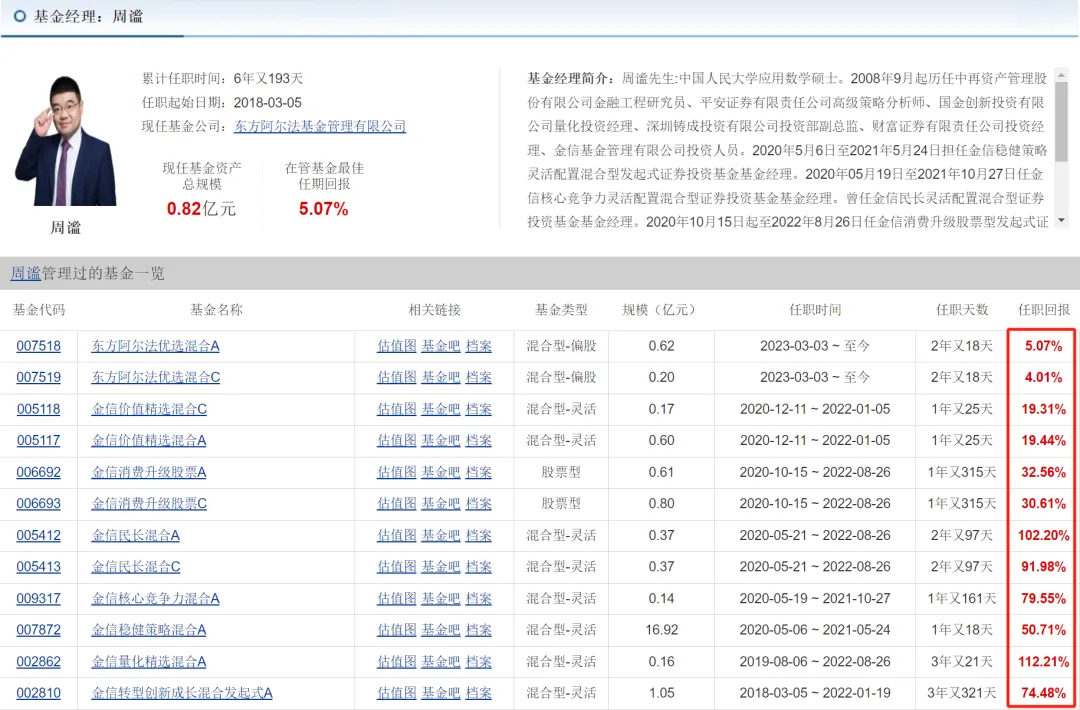Open 金信民长混合C fund page
The height and width of the screenshot is (710, 1080).
[136, 567]
